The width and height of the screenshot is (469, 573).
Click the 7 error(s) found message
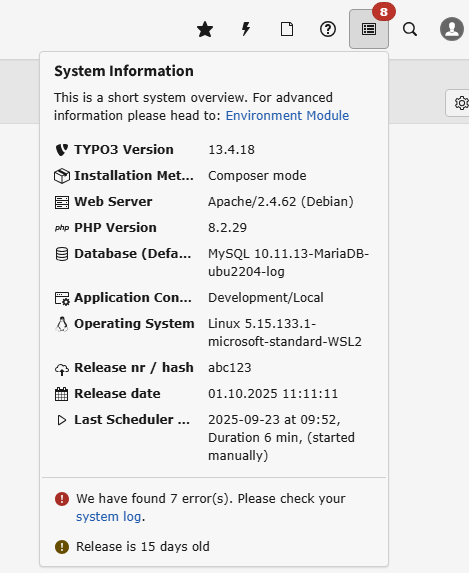click(x=211, y=508)
